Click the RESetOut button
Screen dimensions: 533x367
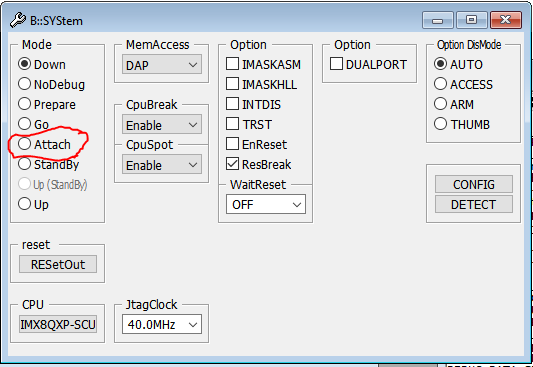point(58,264)
